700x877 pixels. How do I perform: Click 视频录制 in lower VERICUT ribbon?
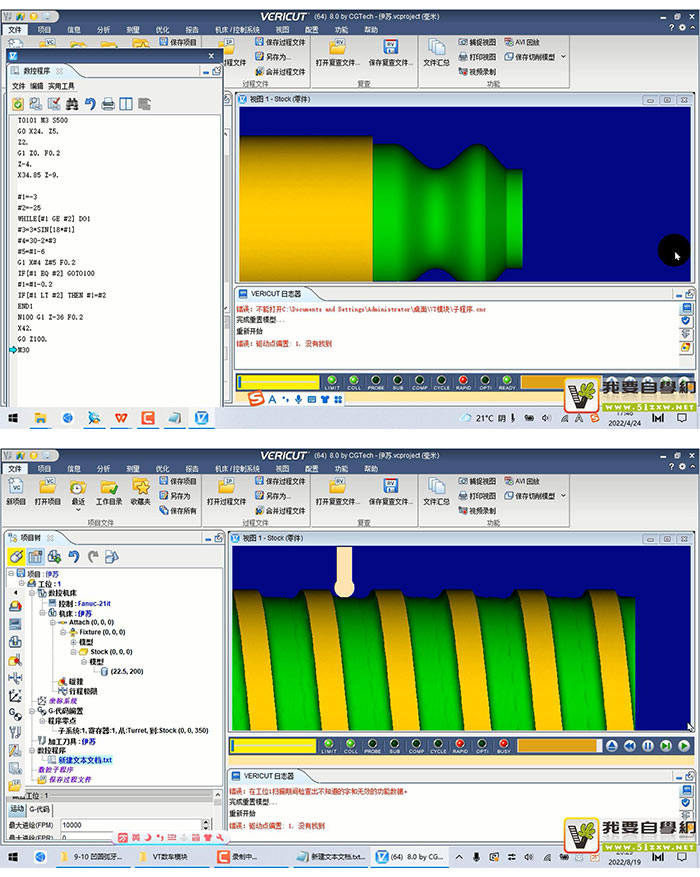coord(477,511)
